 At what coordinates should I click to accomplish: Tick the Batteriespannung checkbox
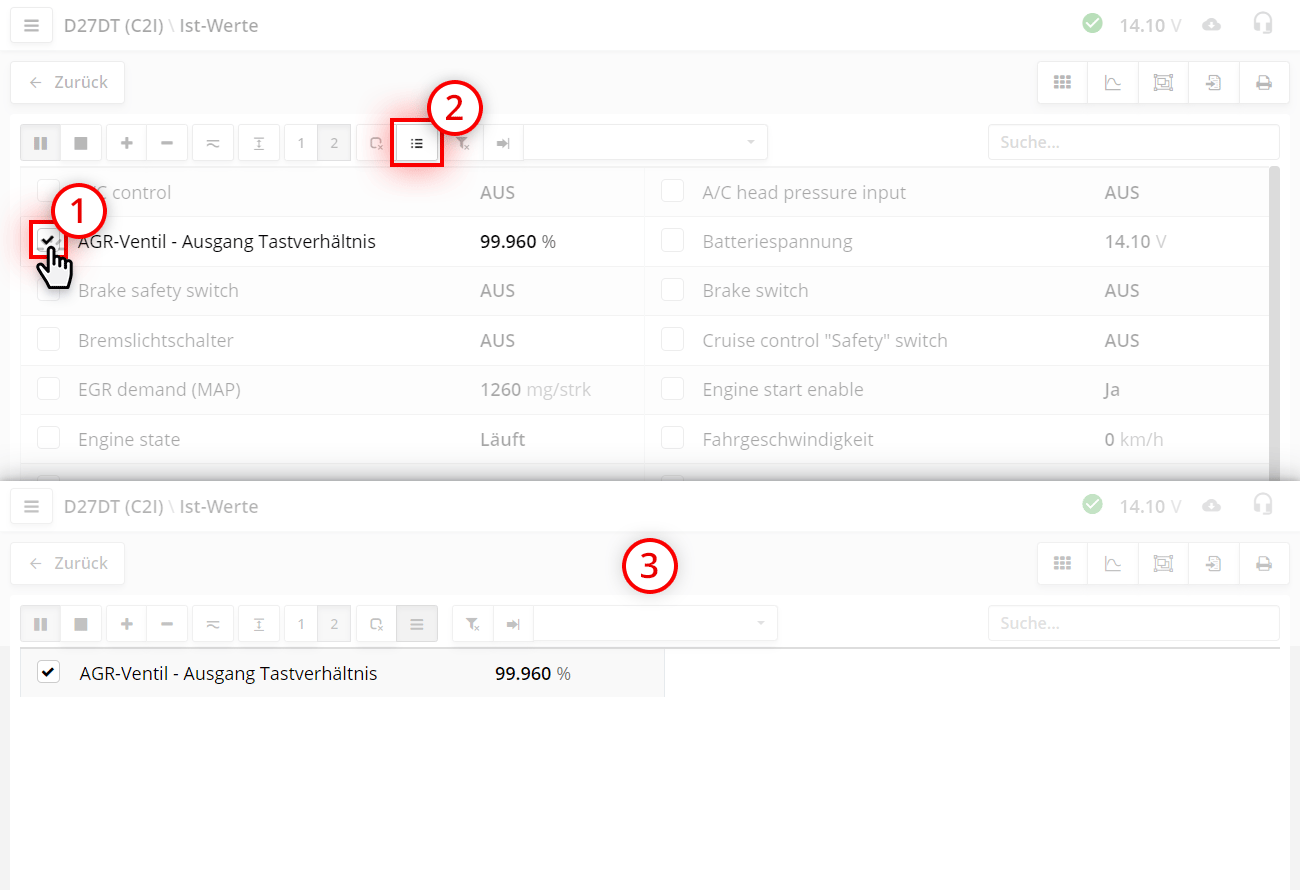[x=672, y=241]
